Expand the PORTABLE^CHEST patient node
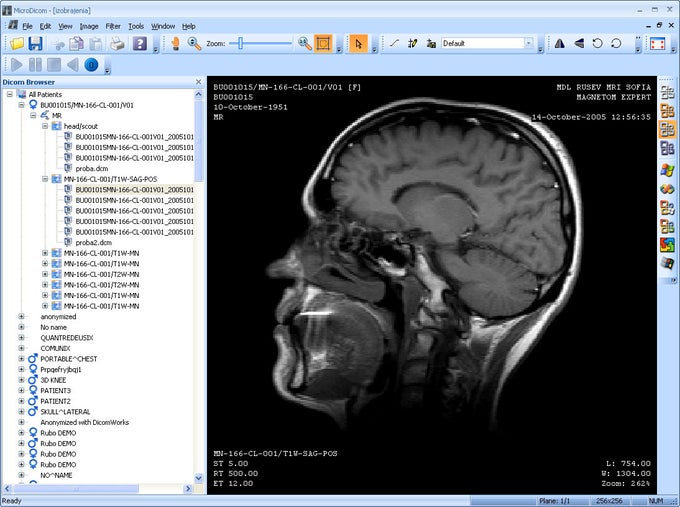680x507 pixels. (21, 358)
